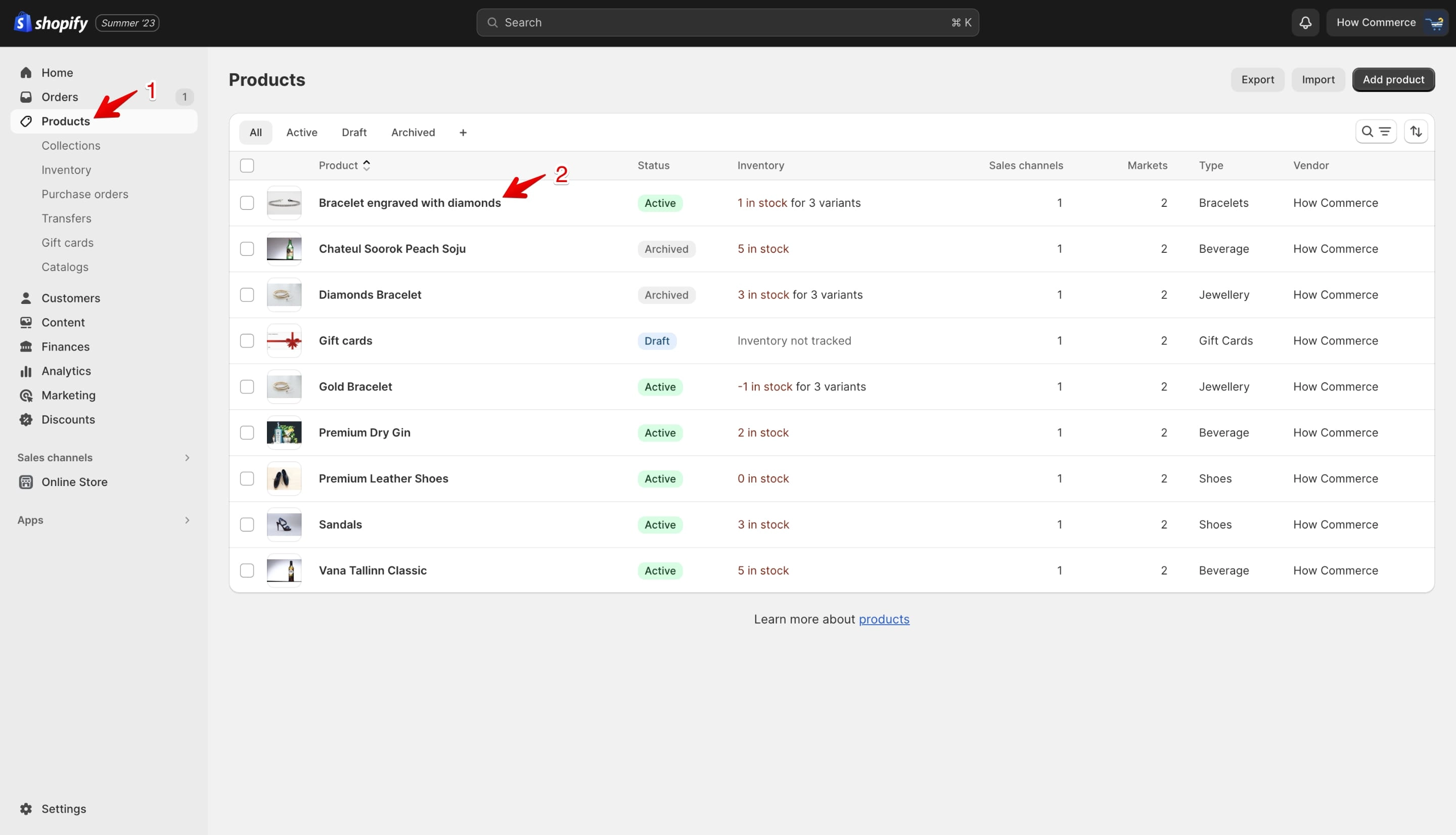This screenshot has width=1456, height=835.
Task: Click the Import button
Action: [1318, 80]
